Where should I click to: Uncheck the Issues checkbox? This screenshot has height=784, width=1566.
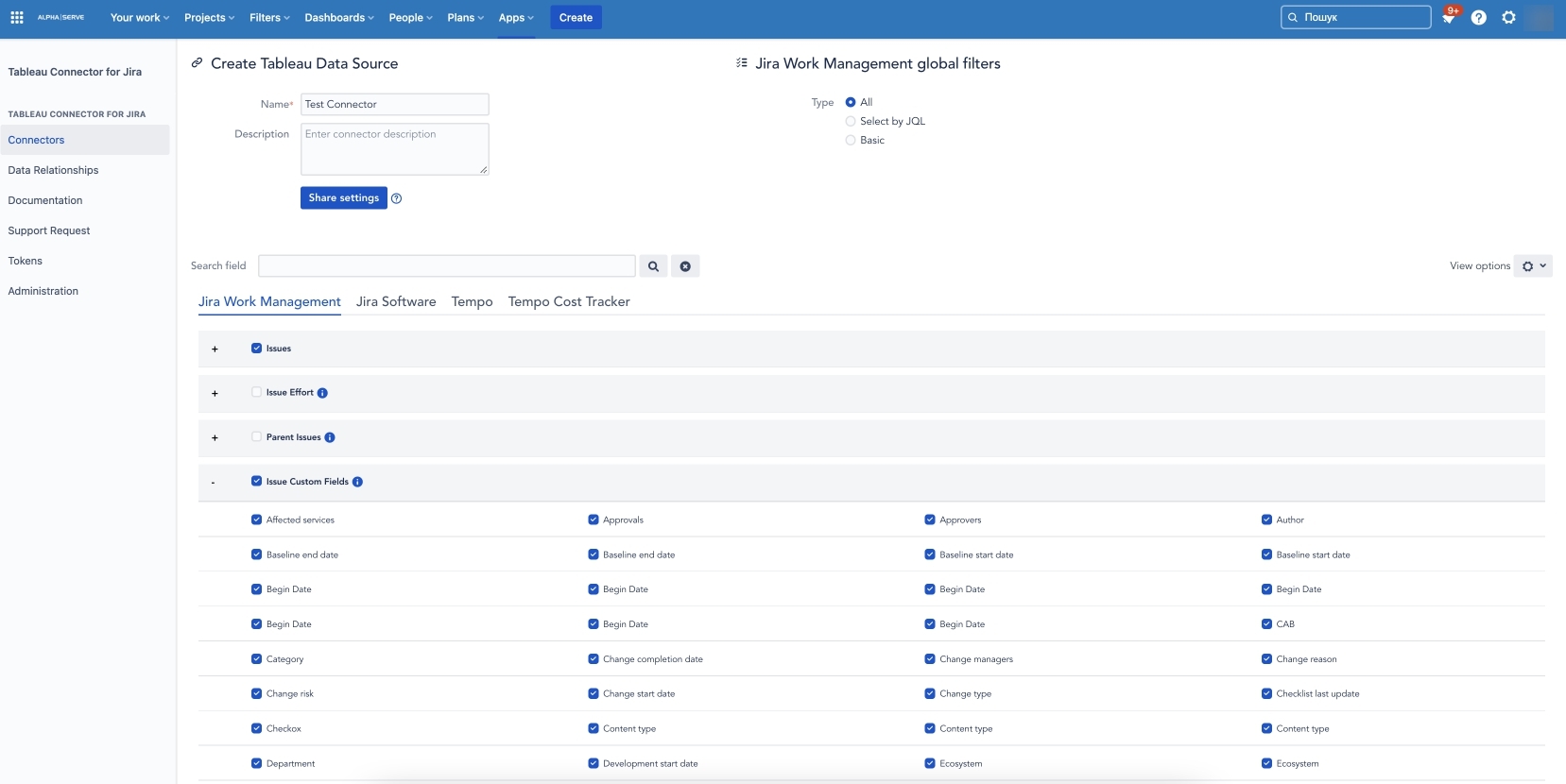point(256,349)
